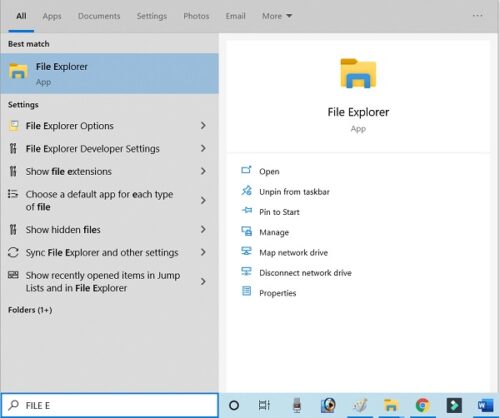Expand Show hidden files arrow
500x418 pixels.
tap(203, 229)
